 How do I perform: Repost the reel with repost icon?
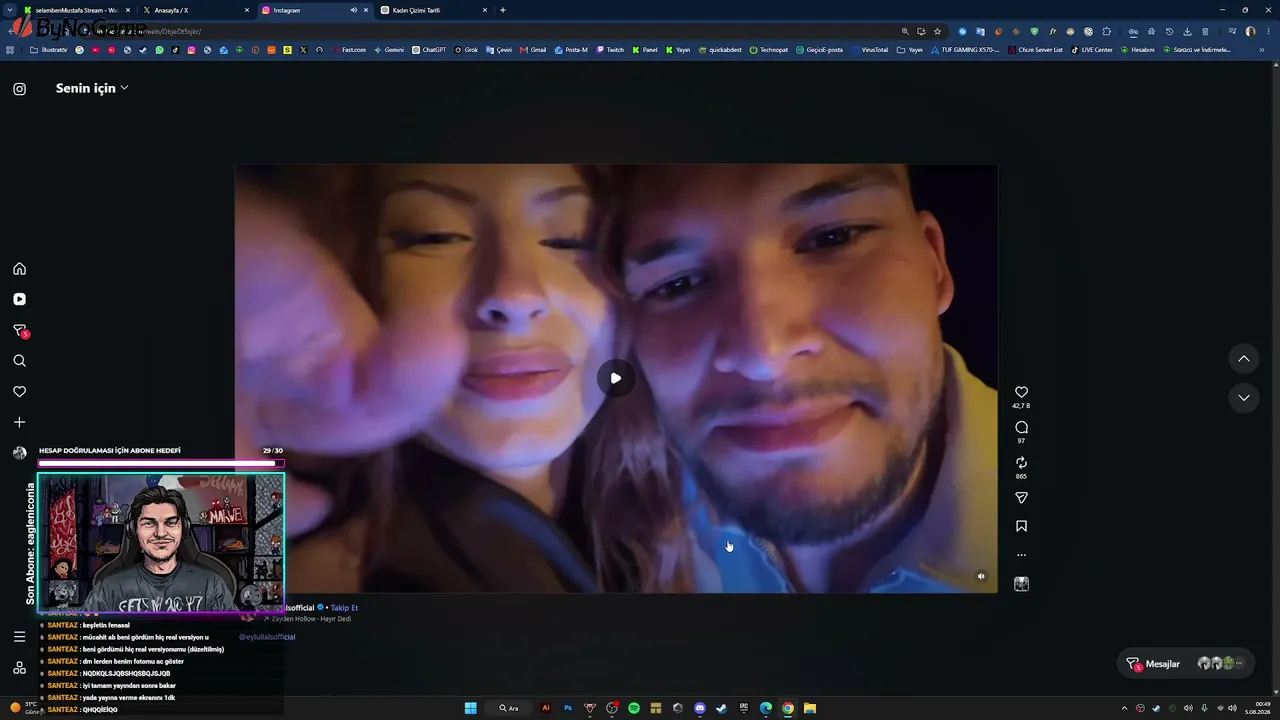click(1021, 463)
